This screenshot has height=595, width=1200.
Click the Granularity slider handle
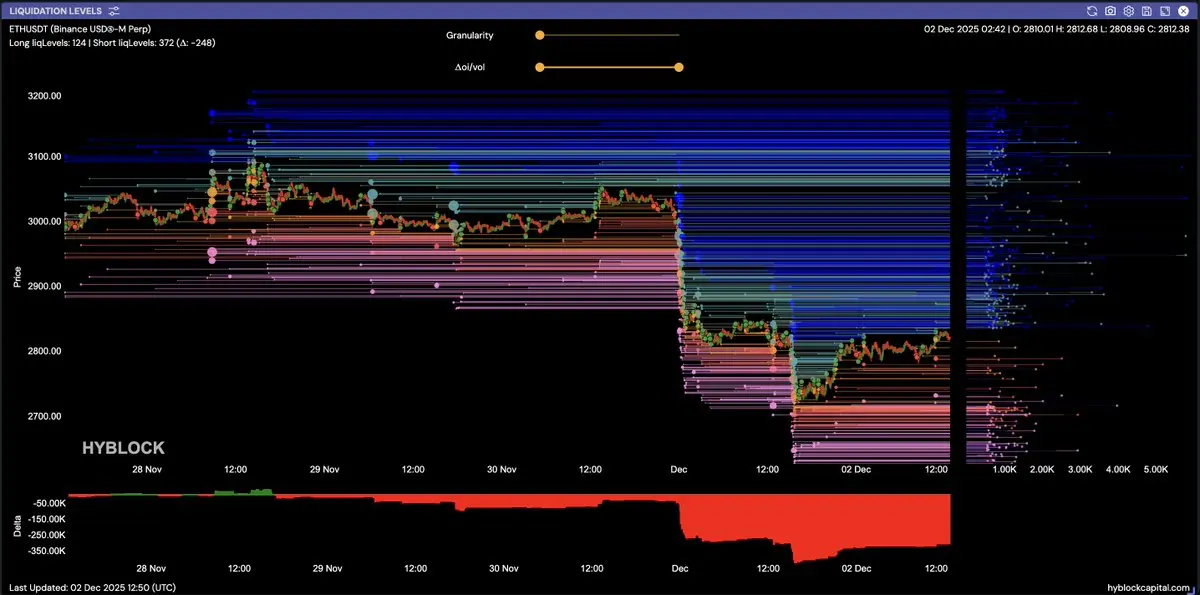(x=539, y=35)
